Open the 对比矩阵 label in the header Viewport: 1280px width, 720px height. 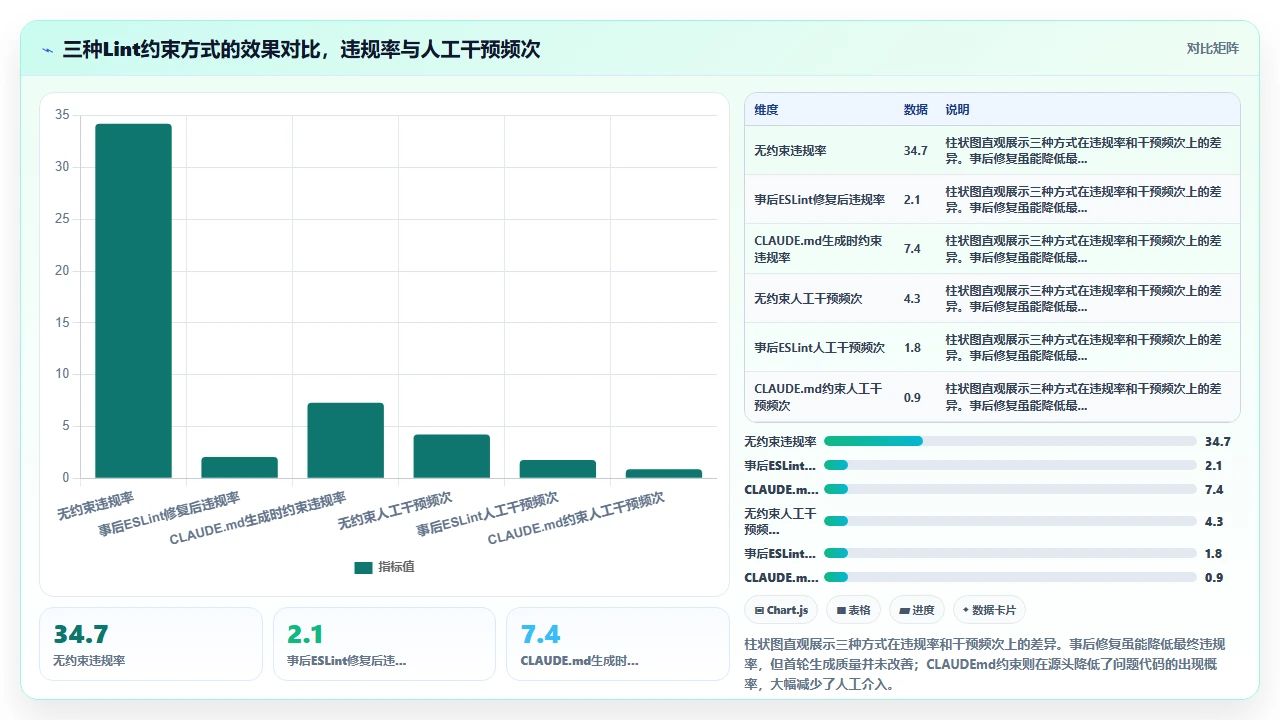1212,48
